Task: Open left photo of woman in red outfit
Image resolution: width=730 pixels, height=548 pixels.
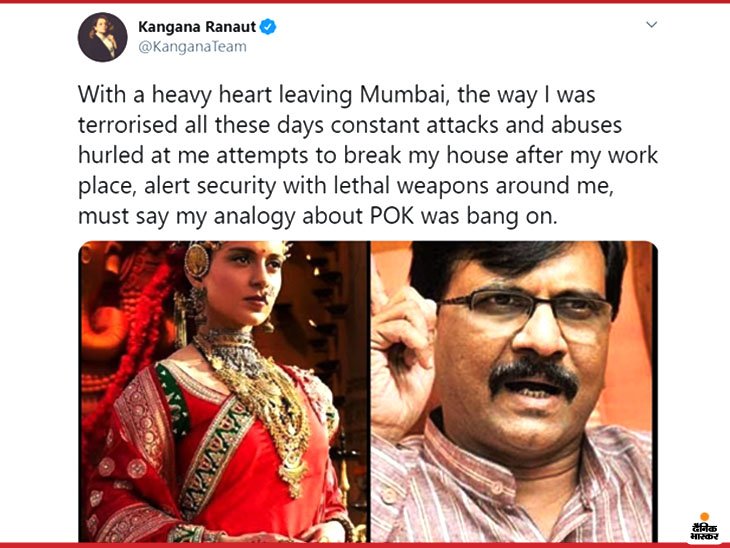Action: (x=224, y=392)
